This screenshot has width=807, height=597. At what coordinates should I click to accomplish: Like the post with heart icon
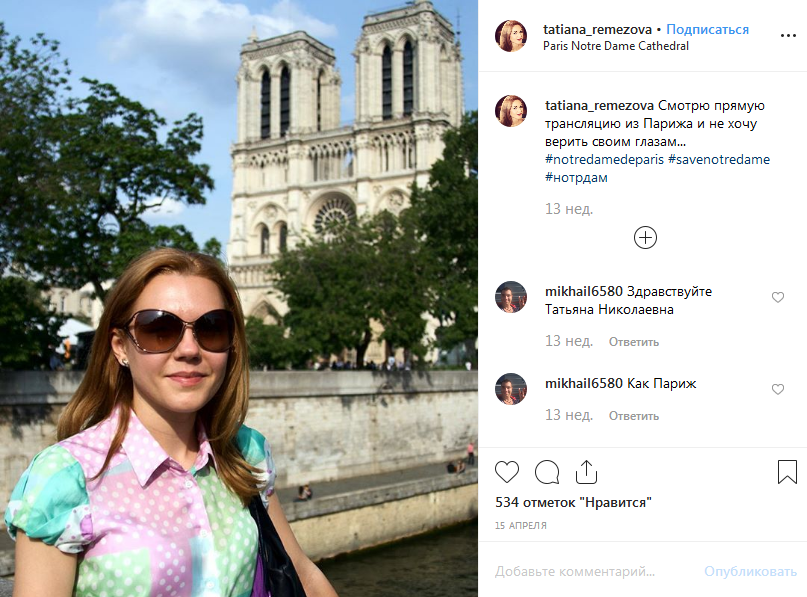click(x=508, y=472)
